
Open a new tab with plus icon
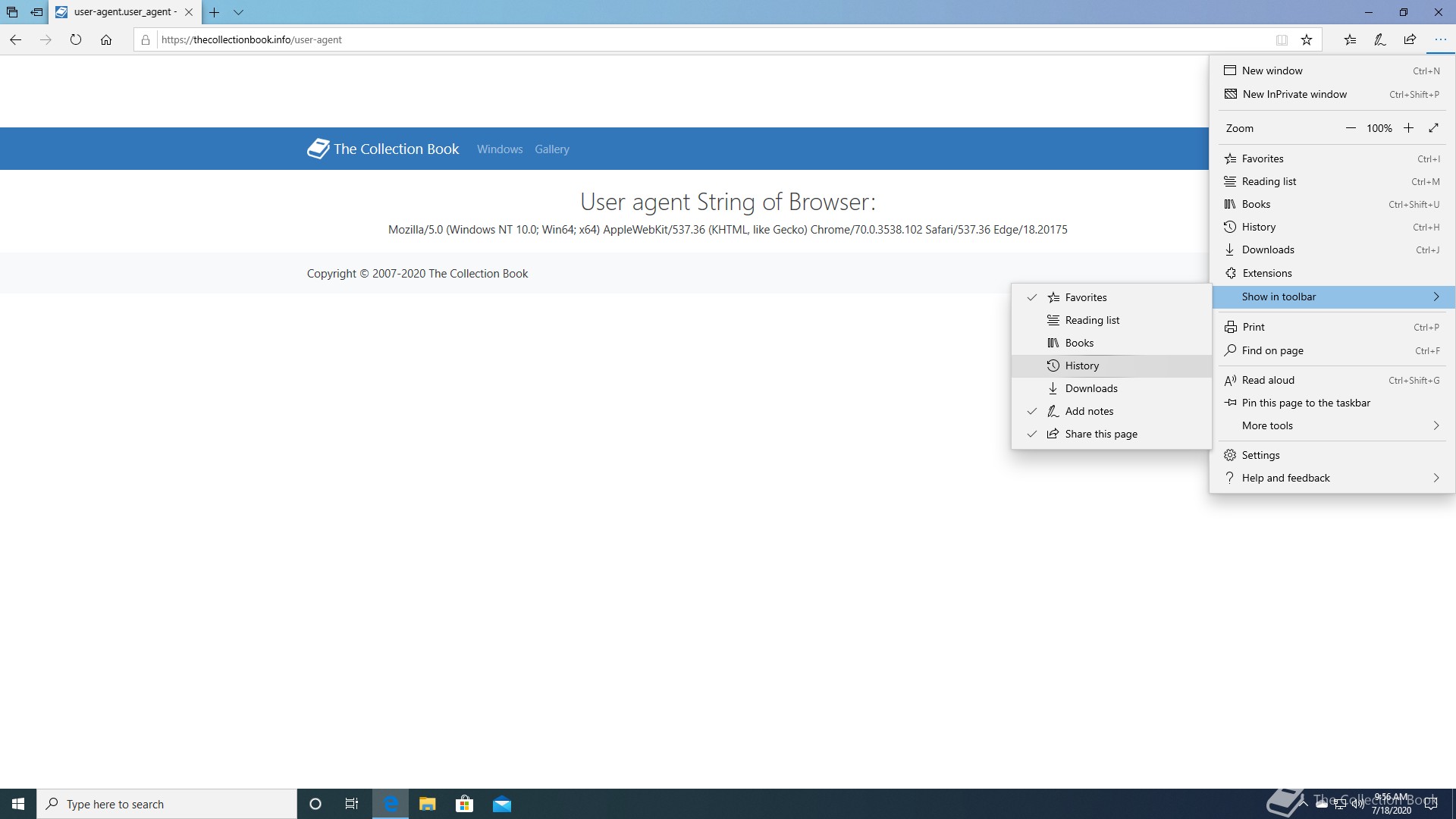pos(215,12)
